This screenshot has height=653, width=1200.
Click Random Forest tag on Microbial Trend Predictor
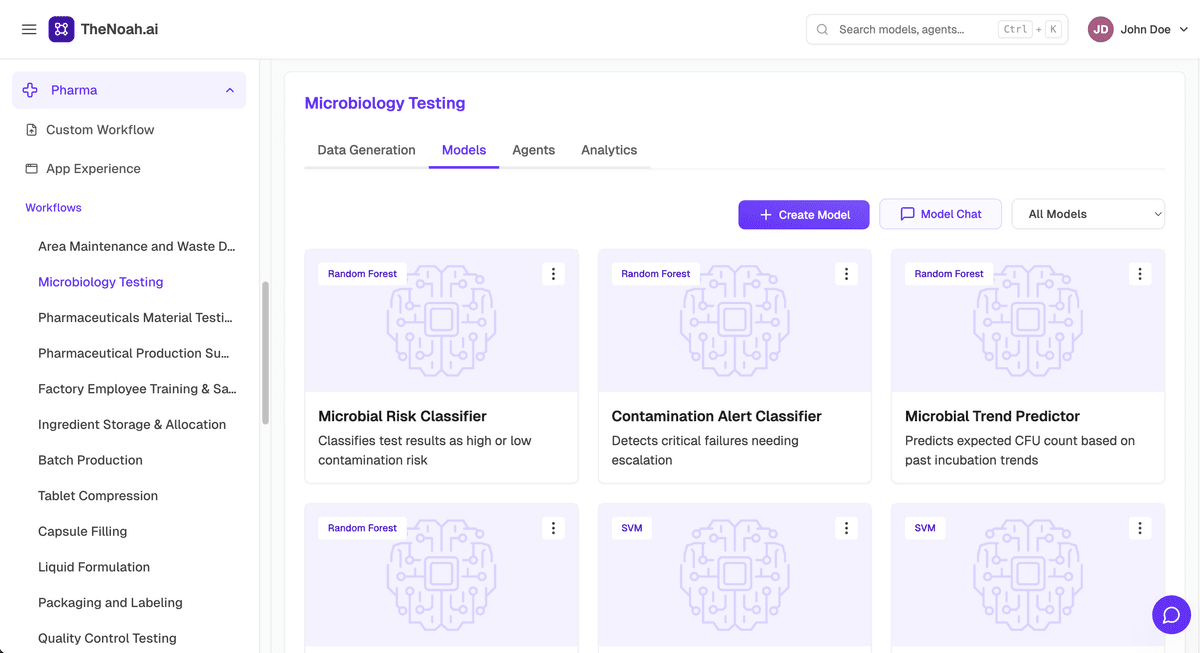[949, 273]
